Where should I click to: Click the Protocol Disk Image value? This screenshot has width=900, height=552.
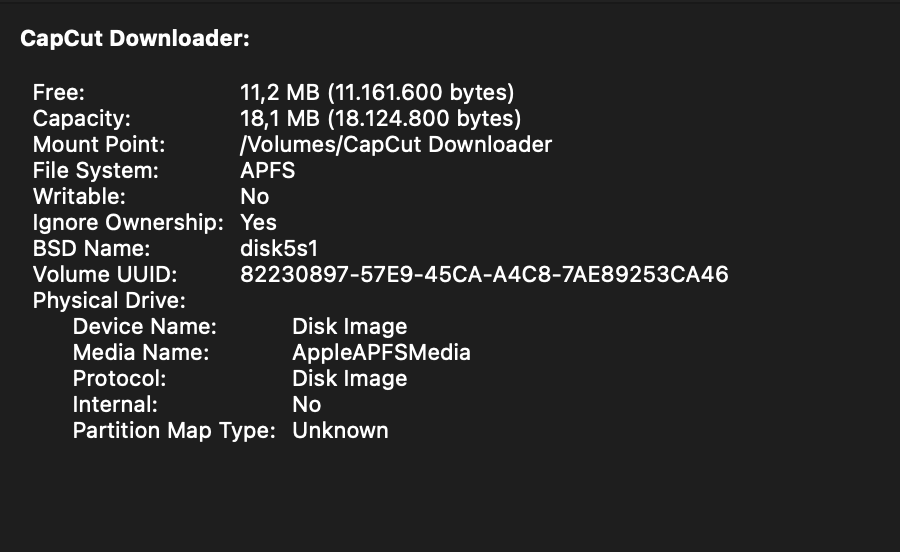pos(350,379)
